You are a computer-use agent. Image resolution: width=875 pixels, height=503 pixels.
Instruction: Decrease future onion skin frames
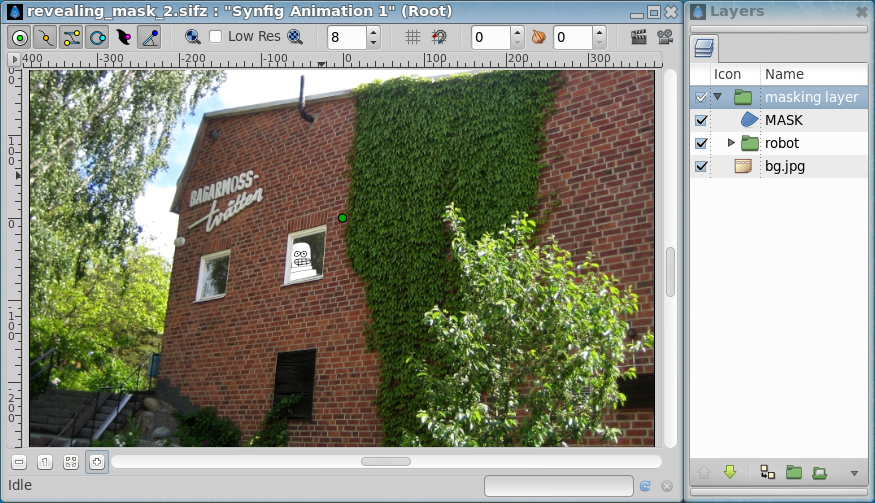599,43
